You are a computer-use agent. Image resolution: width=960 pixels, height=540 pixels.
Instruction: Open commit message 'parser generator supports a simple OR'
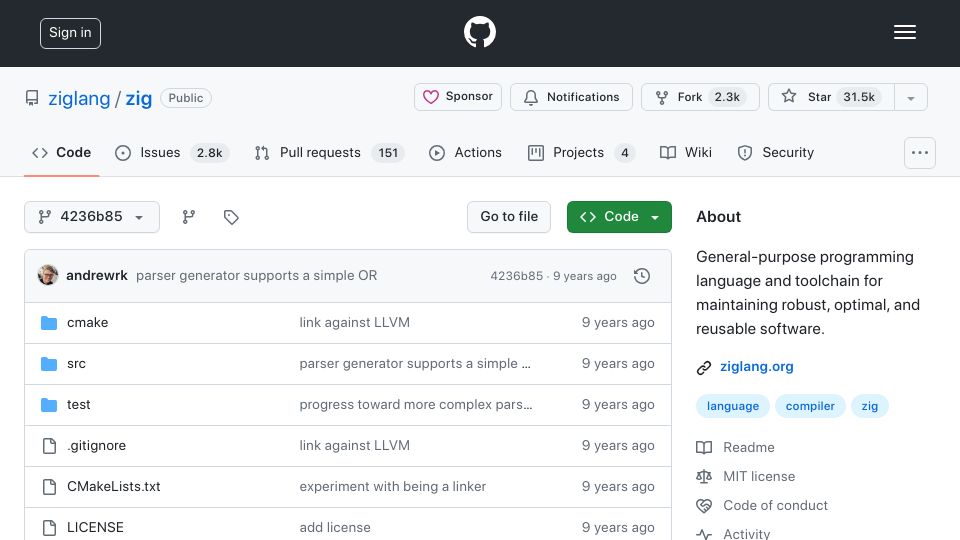[257, 276]
